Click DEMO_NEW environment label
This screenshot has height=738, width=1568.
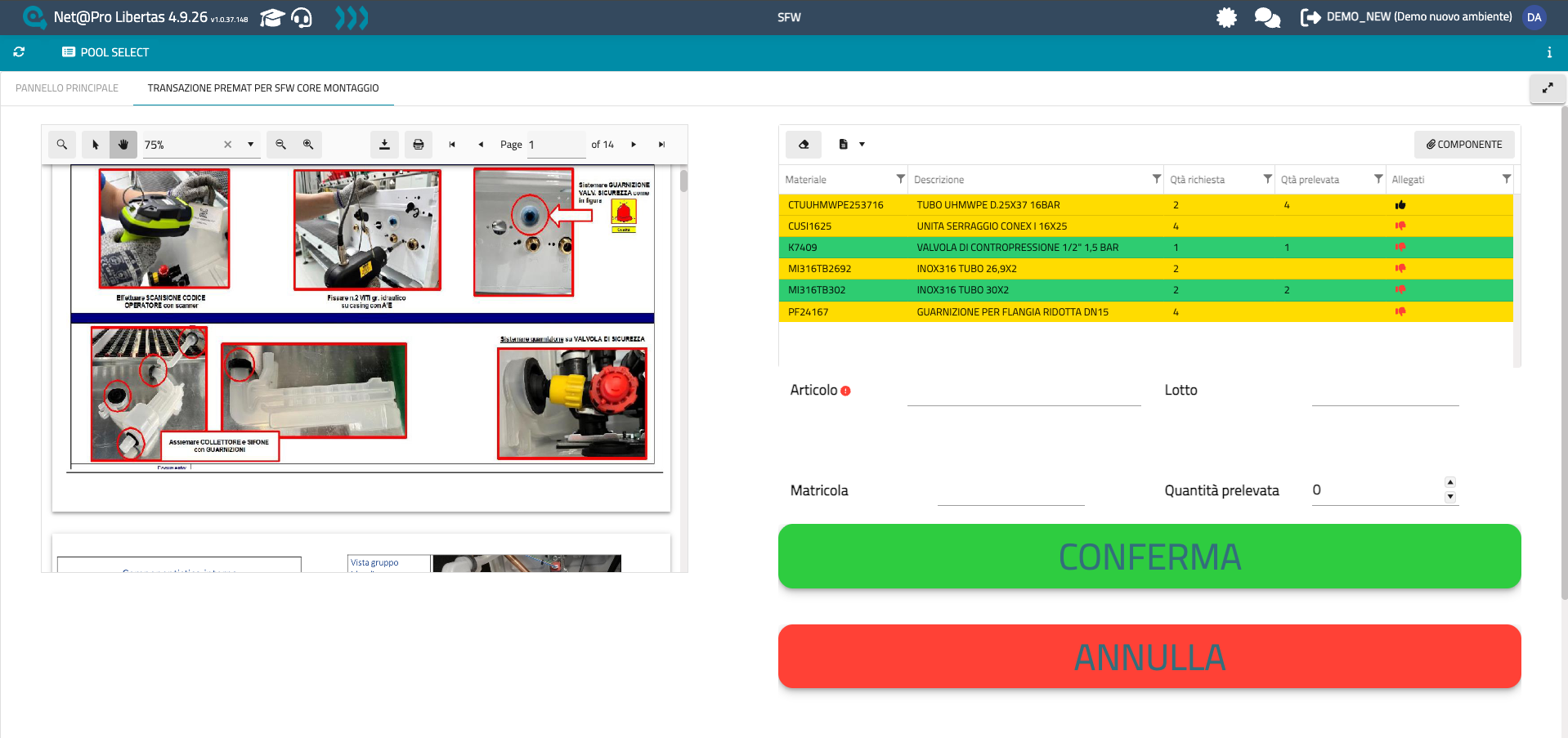(1419, 17)
